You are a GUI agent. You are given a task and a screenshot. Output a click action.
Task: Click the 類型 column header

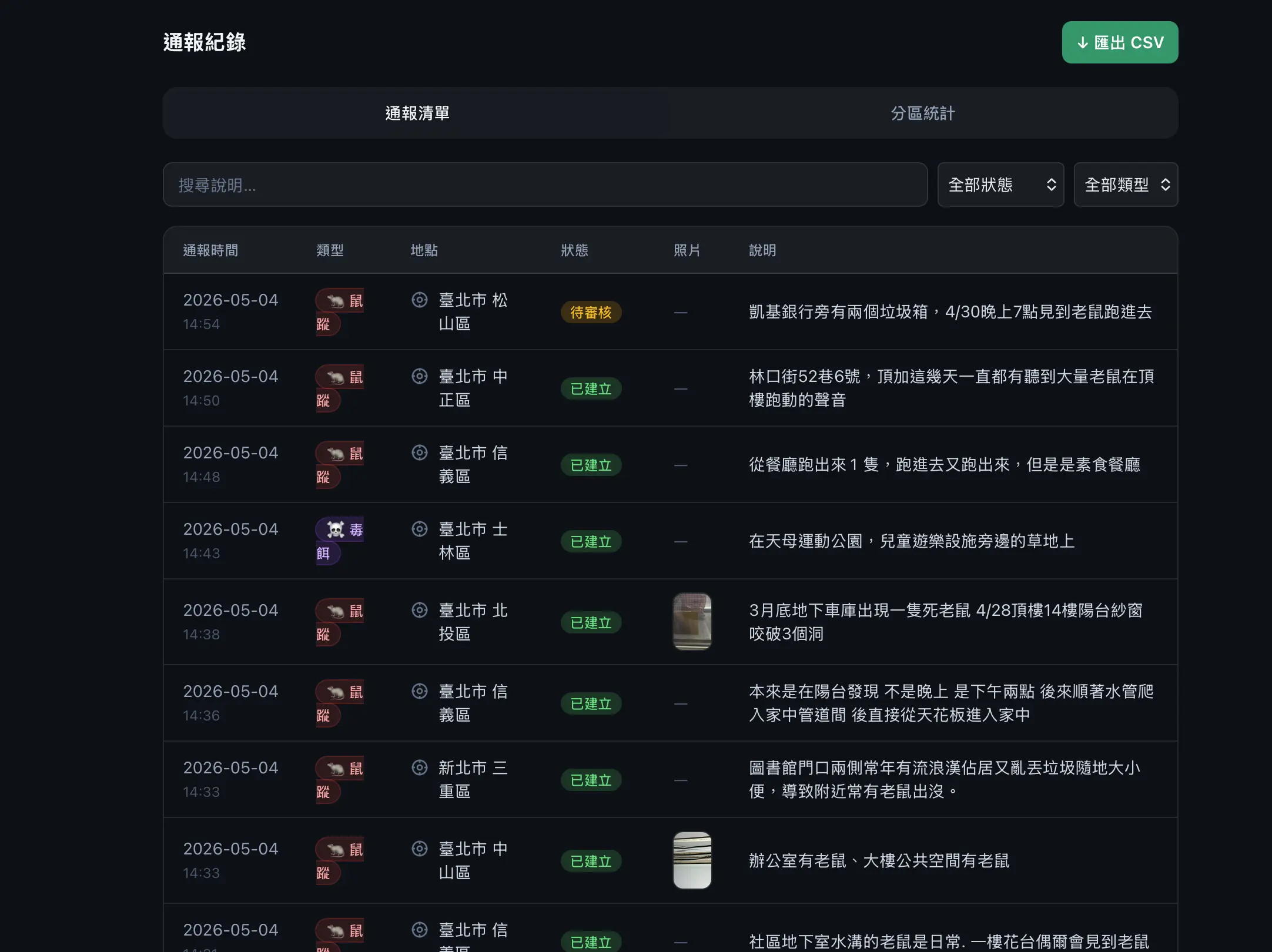330,250
